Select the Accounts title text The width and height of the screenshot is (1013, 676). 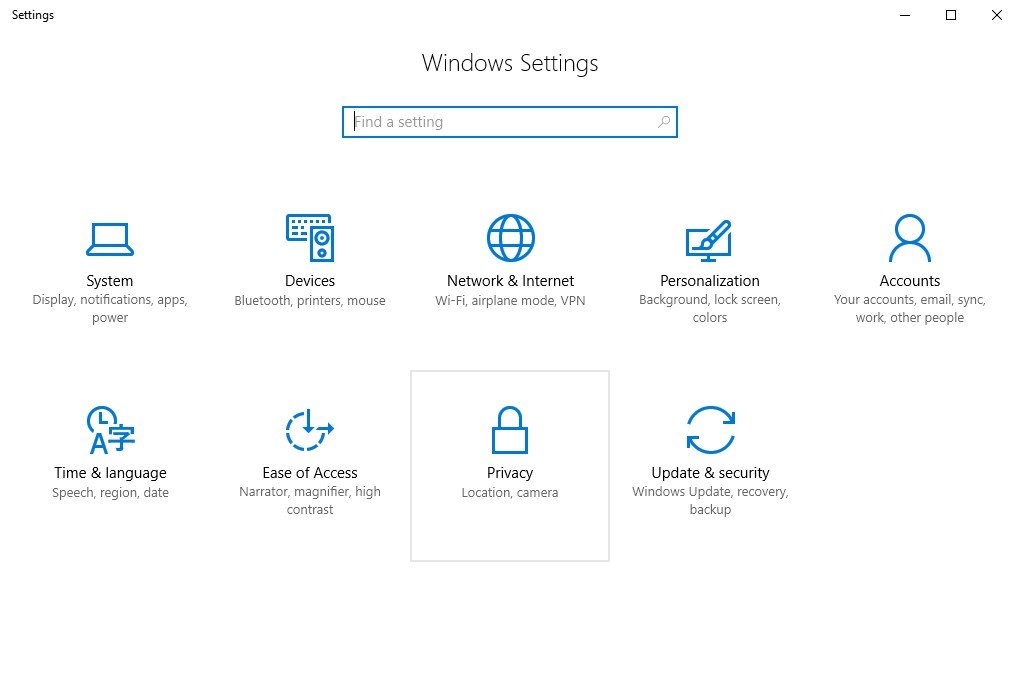[x=910, y=281]
